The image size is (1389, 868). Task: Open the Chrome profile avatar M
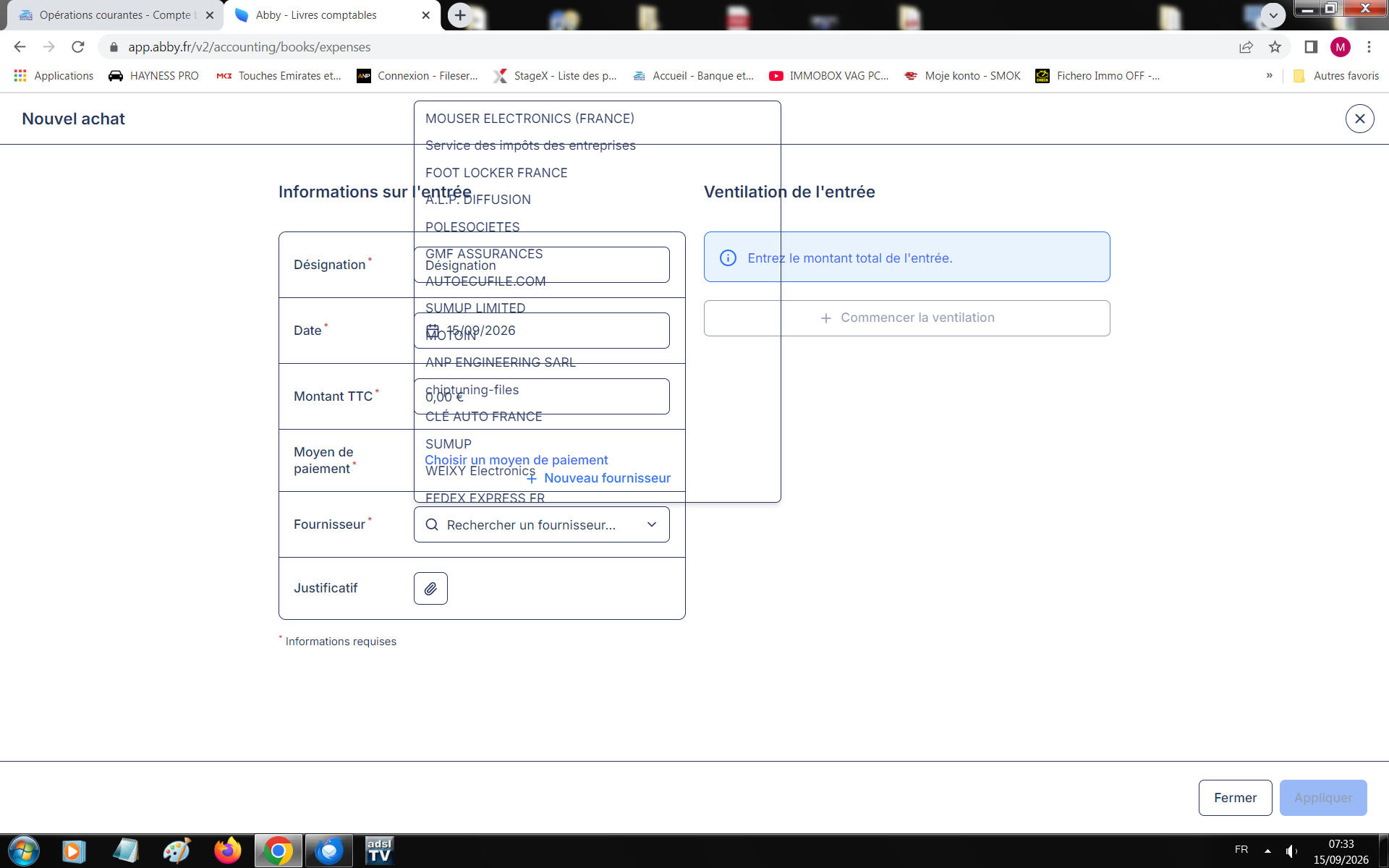(1340, 47)
